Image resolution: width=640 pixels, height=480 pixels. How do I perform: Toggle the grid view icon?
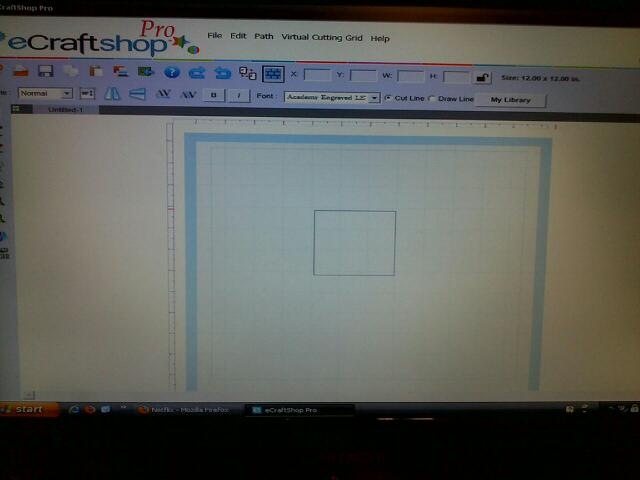(x=273, y=74)
